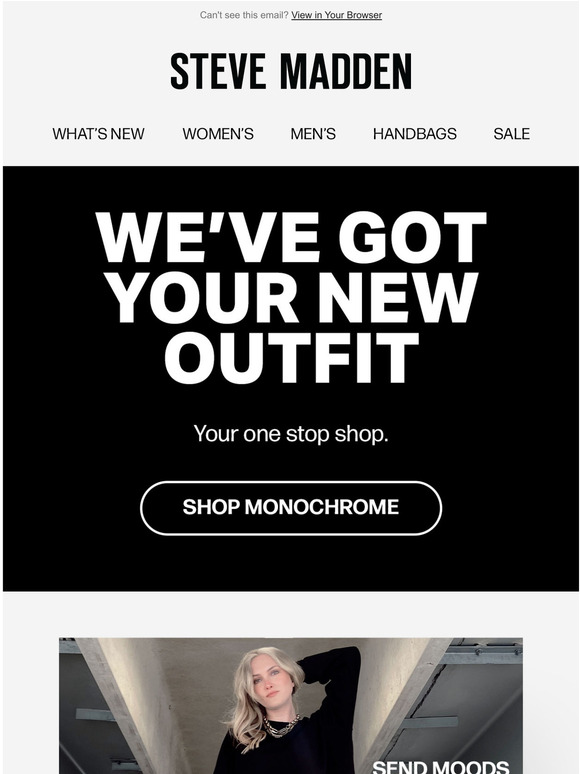Select the Men's navigation link

click(x=313, y=134)
